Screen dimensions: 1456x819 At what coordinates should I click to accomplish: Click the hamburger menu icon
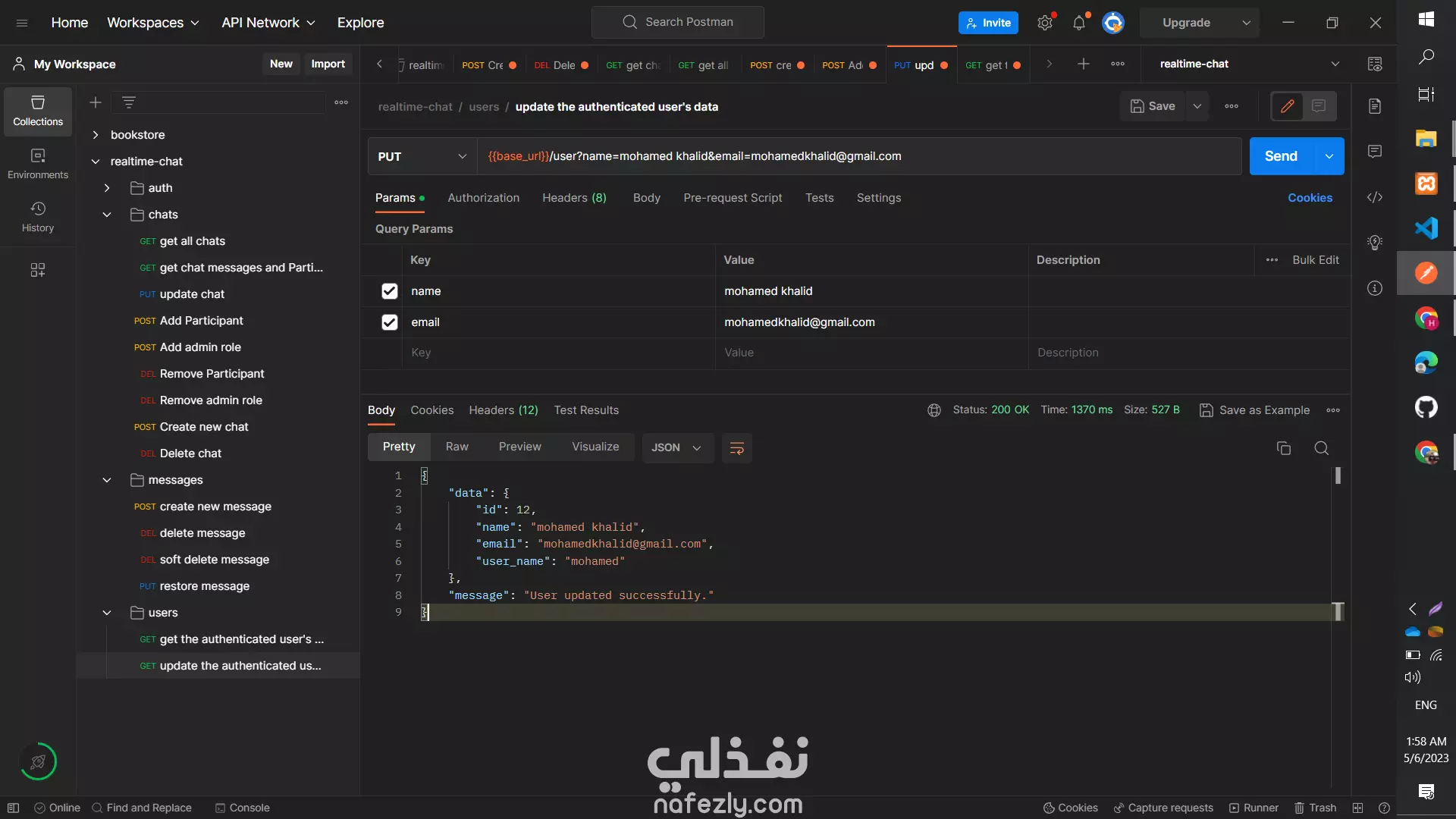(22, 23)
